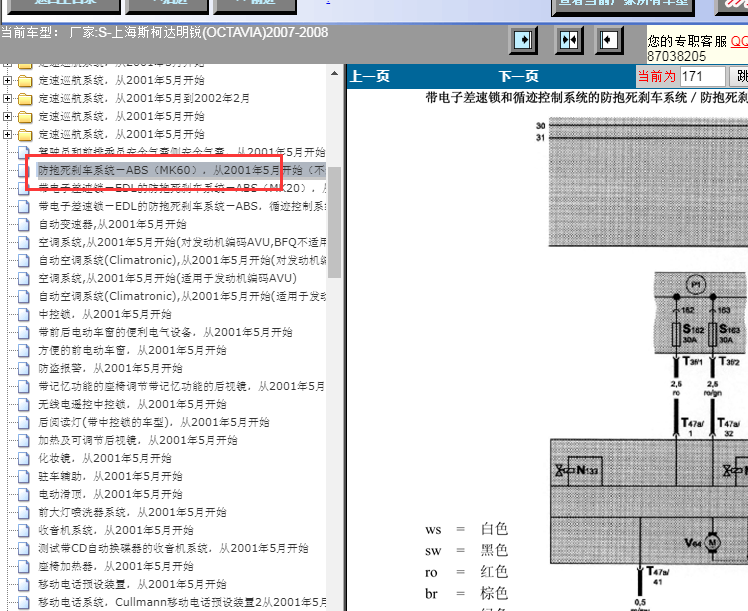Open Cullmann移动电话预设装置2 entry
The height and width of the screenshot is (611, 748).
tap(182, 602)
